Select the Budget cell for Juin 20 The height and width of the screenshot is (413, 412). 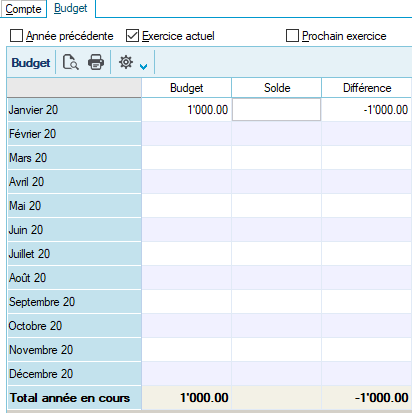[x=186, y=230]
